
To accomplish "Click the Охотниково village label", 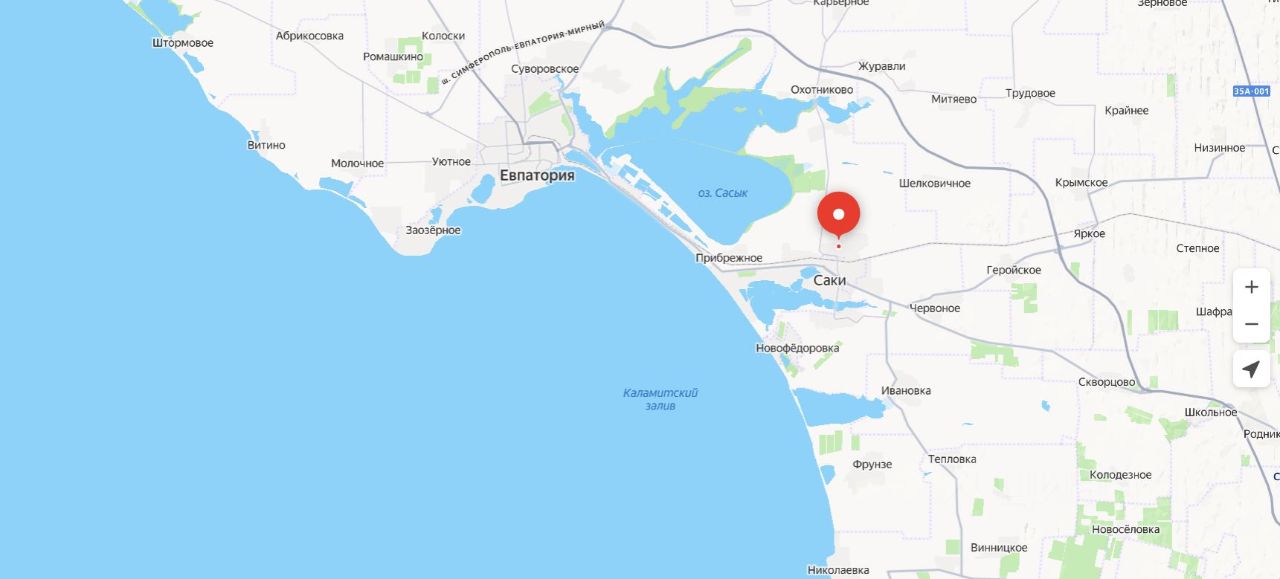I will (822, 90).
